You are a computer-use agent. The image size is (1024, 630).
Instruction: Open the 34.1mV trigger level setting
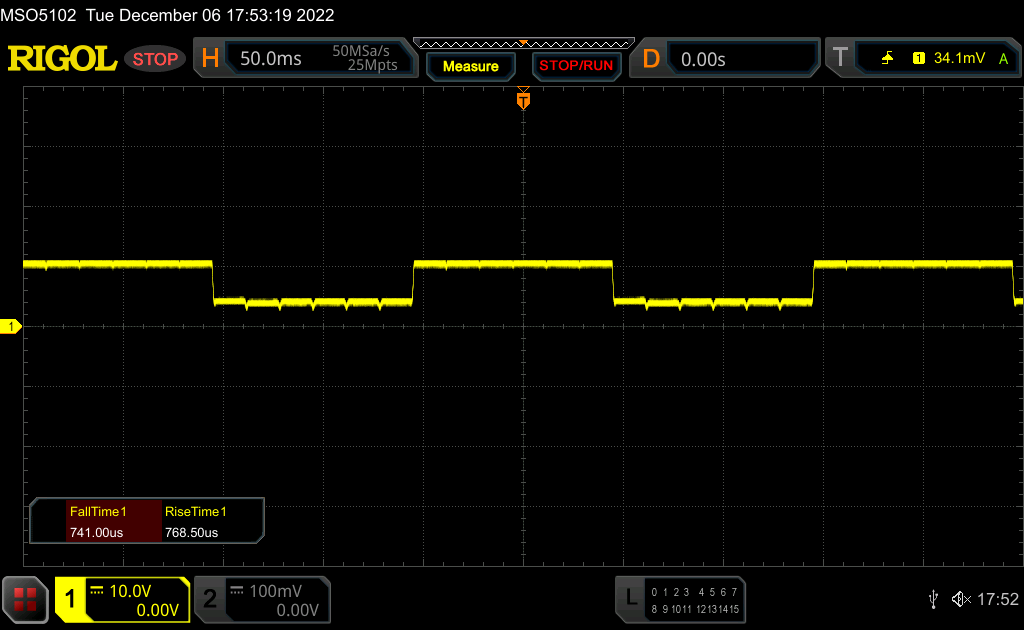[957, 59]
